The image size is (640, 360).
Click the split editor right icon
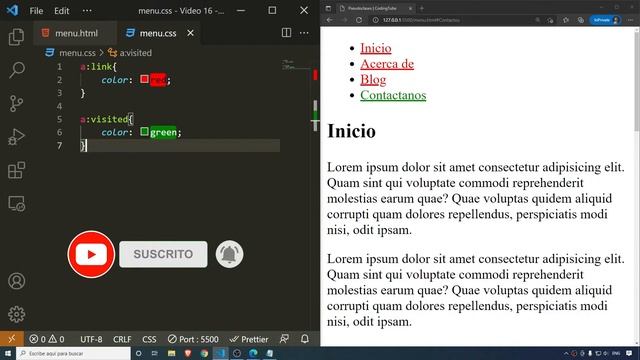pyautogui.click(x=287, y=33)
